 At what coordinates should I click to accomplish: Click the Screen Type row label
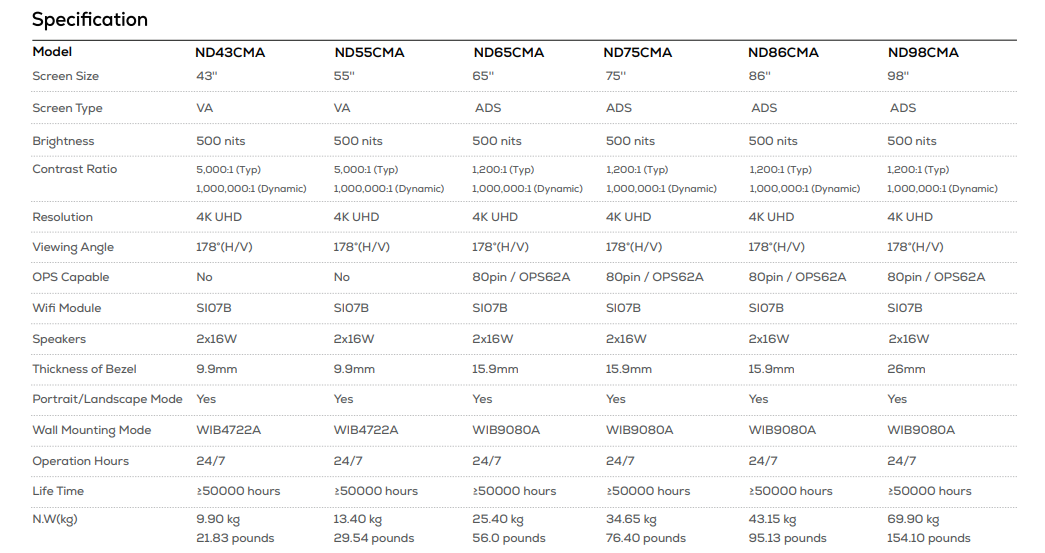(67, 108)
